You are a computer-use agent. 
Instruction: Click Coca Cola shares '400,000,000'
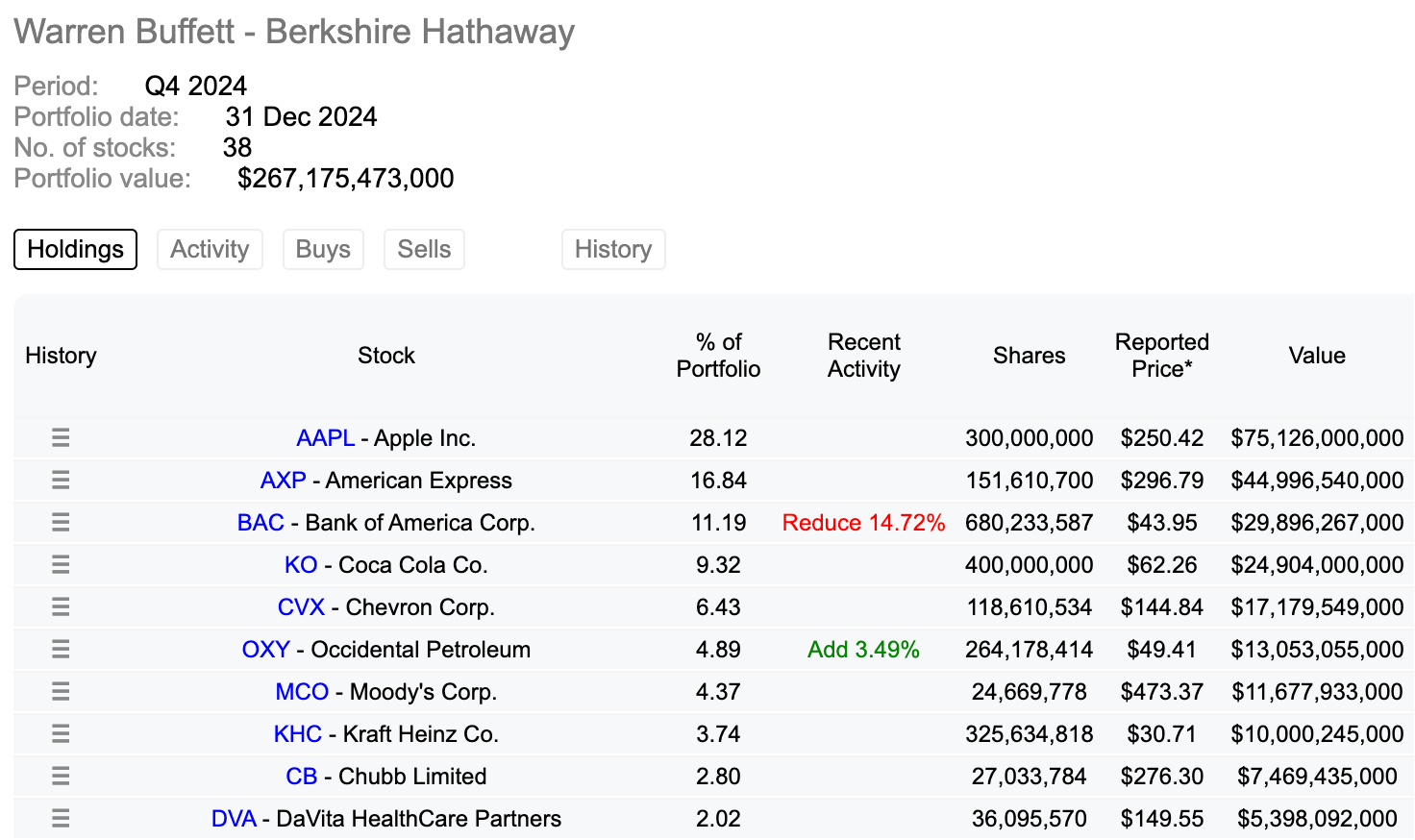point(1030,565)
